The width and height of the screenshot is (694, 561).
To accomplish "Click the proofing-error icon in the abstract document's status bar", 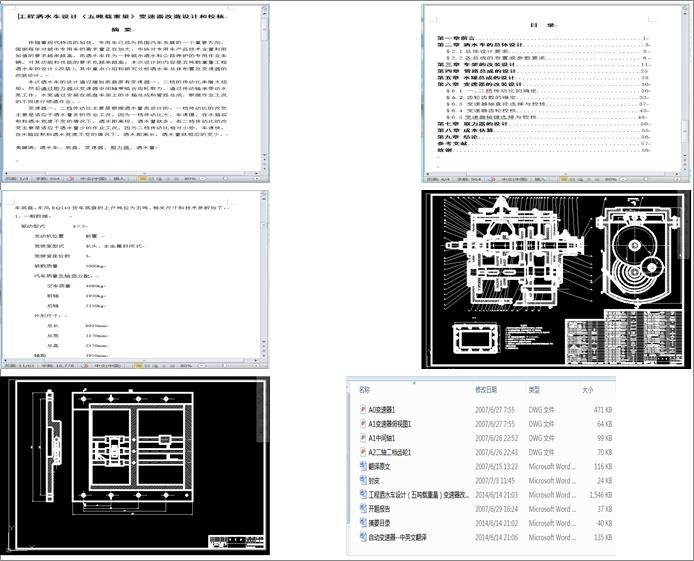I will click(71, 179).
